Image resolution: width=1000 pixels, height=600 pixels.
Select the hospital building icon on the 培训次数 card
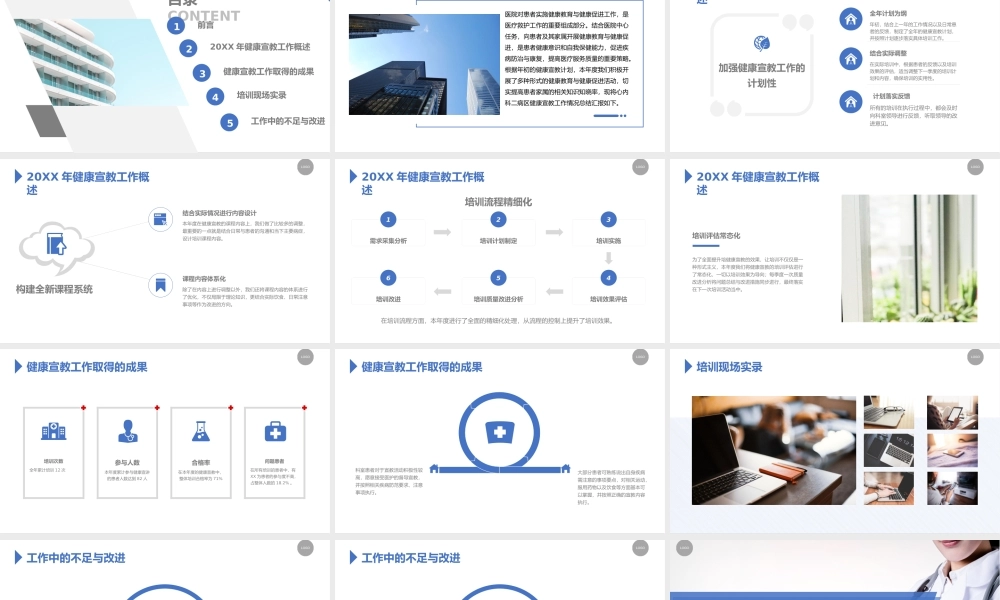point(53,430)
